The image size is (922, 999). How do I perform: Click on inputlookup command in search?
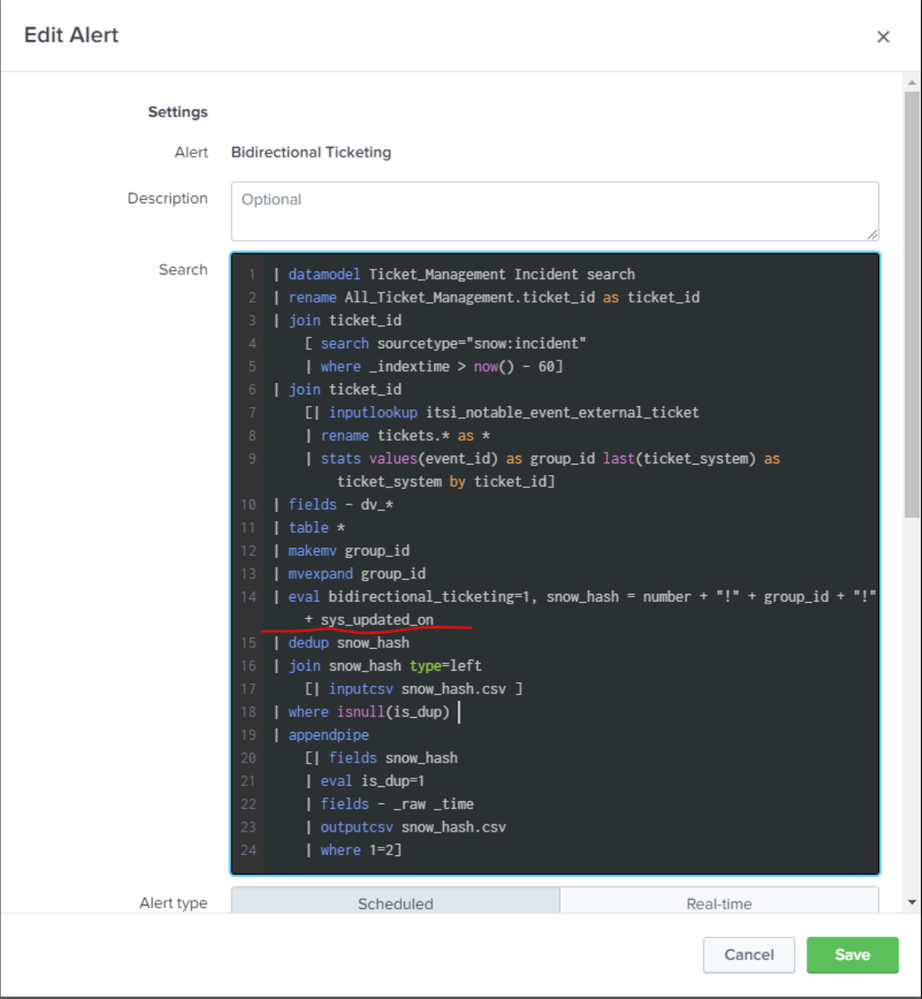click(373, 413)
